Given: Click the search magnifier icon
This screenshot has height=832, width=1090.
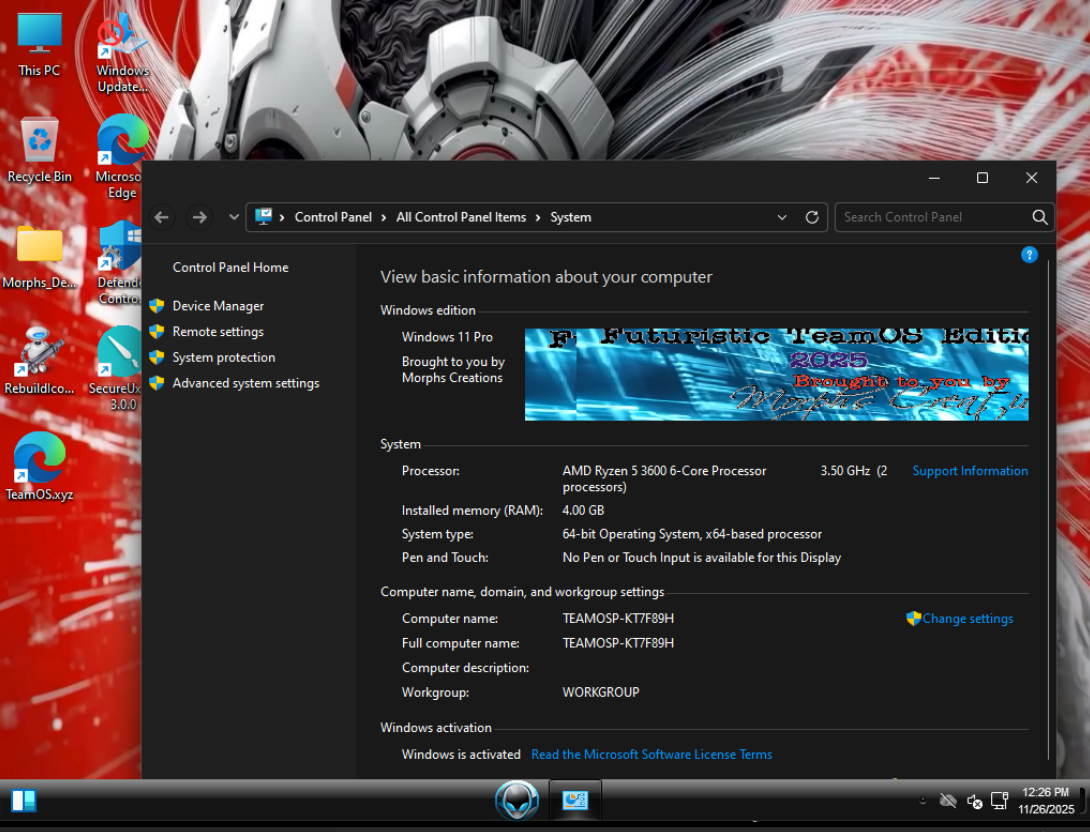Looking at the screenshot, I should 1040,217.
